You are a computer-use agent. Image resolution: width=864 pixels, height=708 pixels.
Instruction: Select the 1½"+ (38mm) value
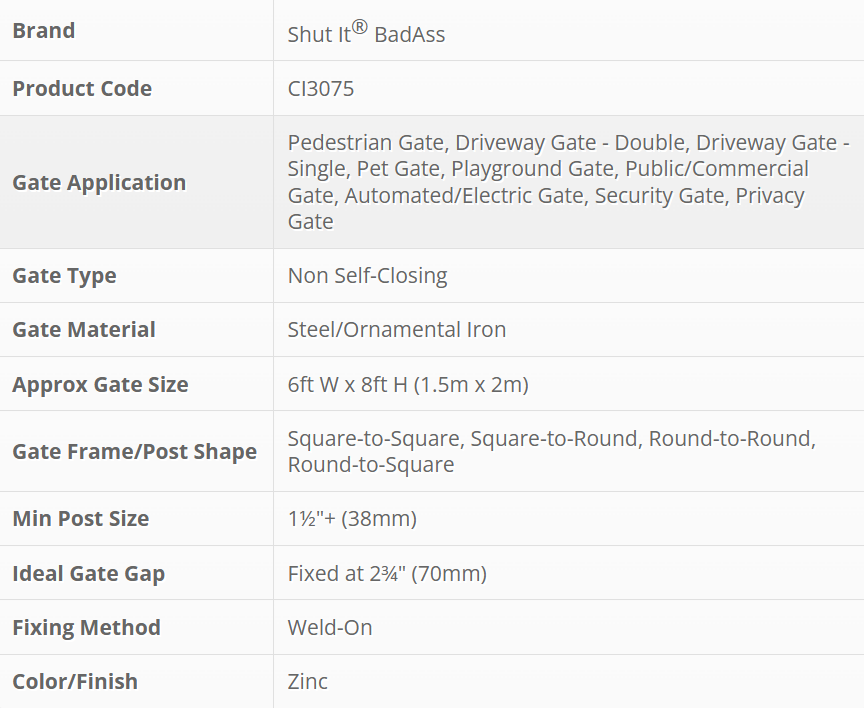352,519
